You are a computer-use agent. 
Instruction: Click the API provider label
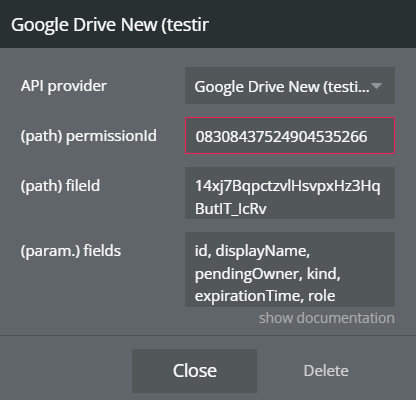click(64, 86)
